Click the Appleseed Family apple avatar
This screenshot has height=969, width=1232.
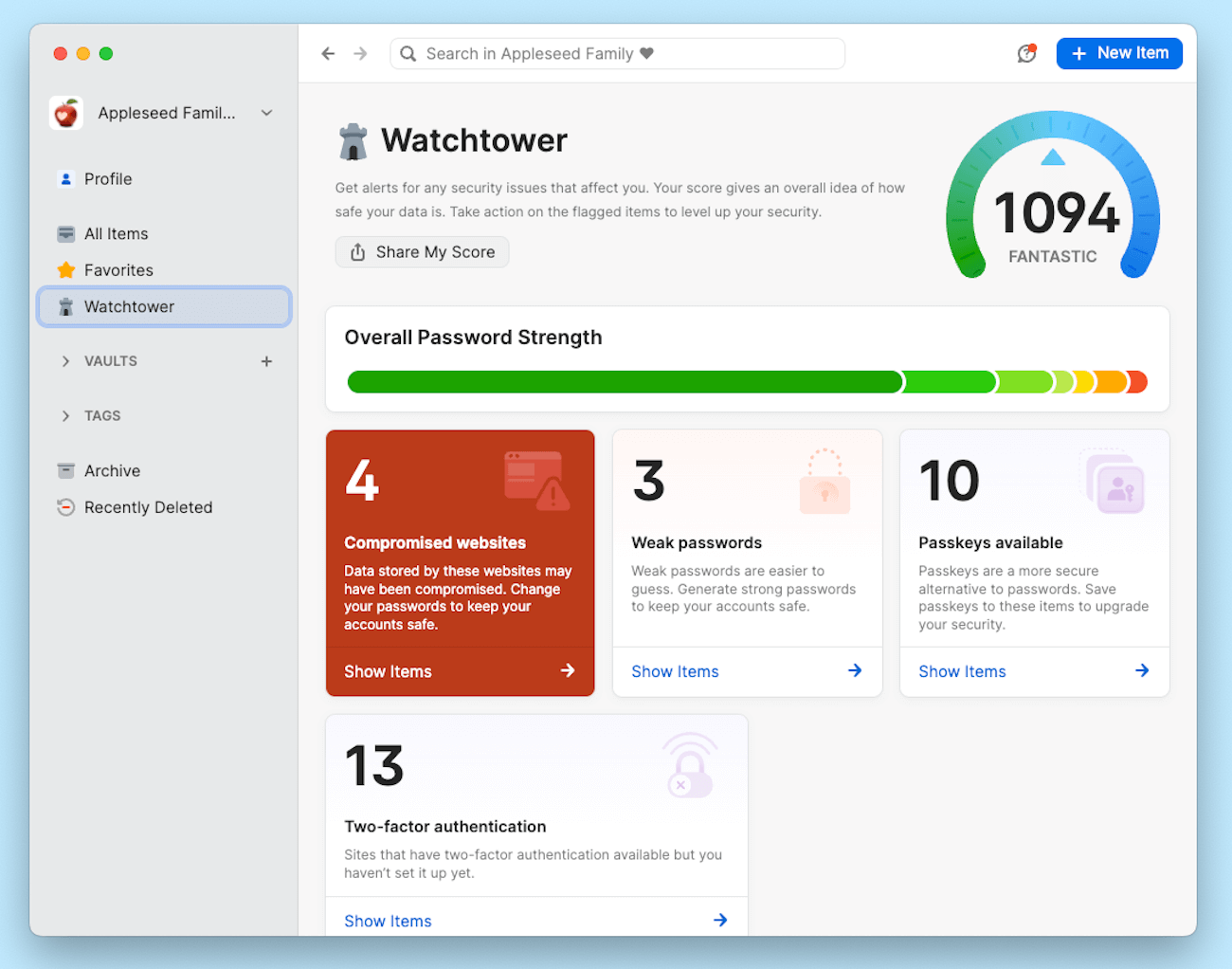click(x=65, y=112)
